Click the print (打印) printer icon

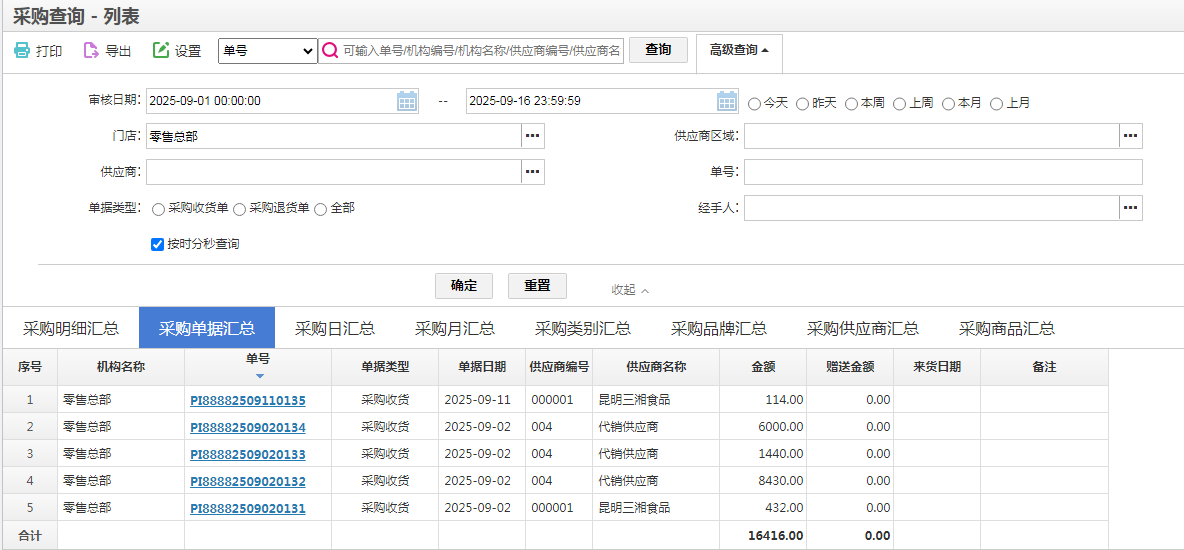pyautogui.click(x=22, y=51)
